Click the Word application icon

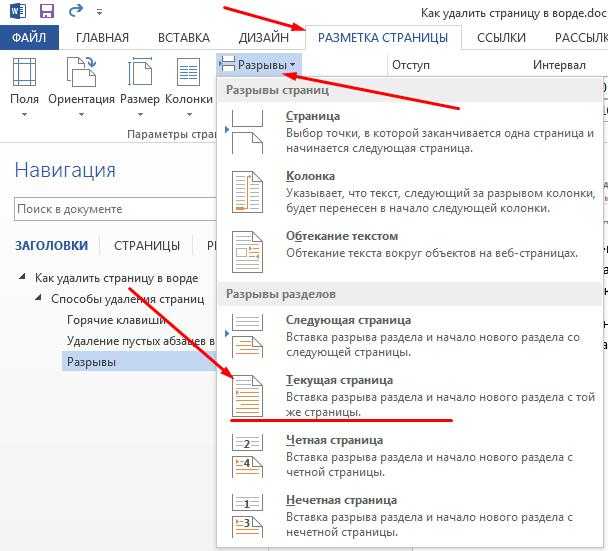[x=17, y=10]
